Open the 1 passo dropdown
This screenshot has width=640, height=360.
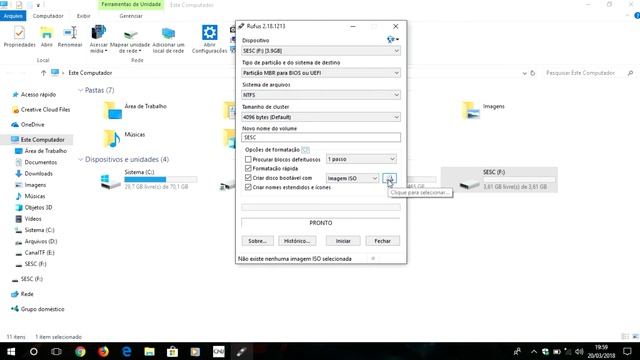click(x=361, y=159)
